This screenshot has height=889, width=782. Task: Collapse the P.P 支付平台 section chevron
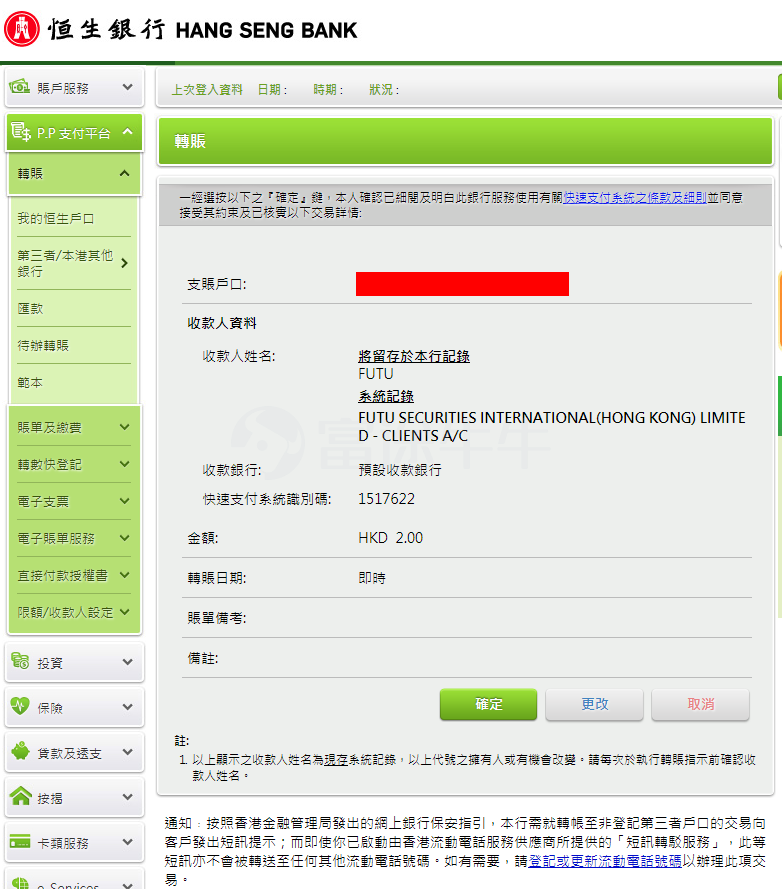(x=128, y=132)
